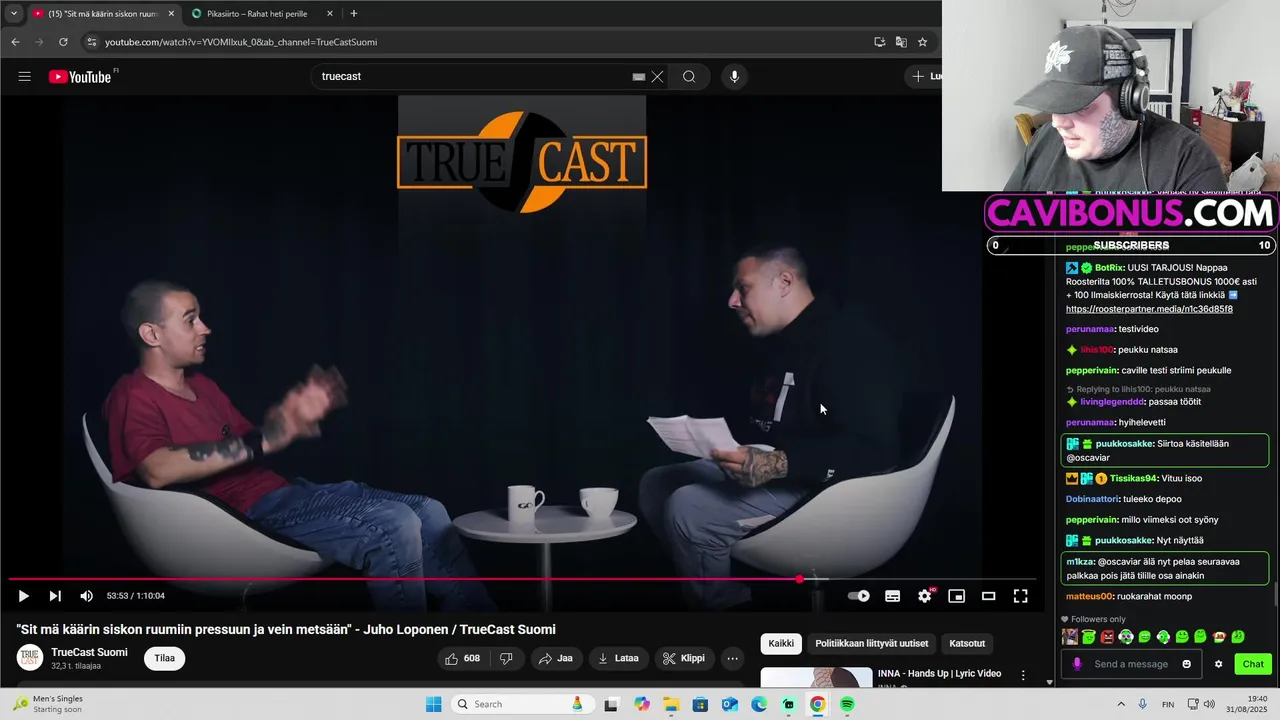Bookmark this page with the star
1280x720 pixels.
pyautogui.click(x=923, y=42)
